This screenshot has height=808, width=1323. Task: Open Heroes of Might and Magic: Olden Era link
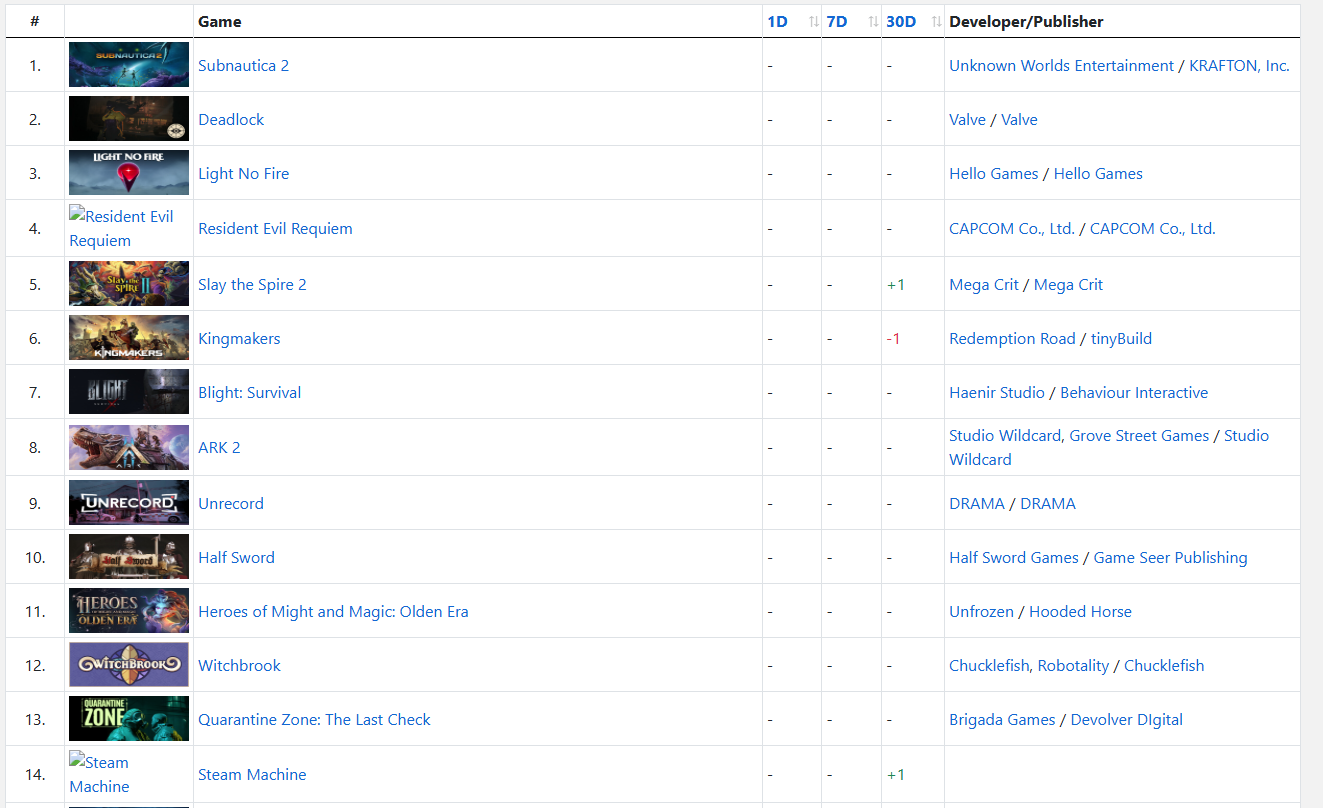(x=333, y=612)
